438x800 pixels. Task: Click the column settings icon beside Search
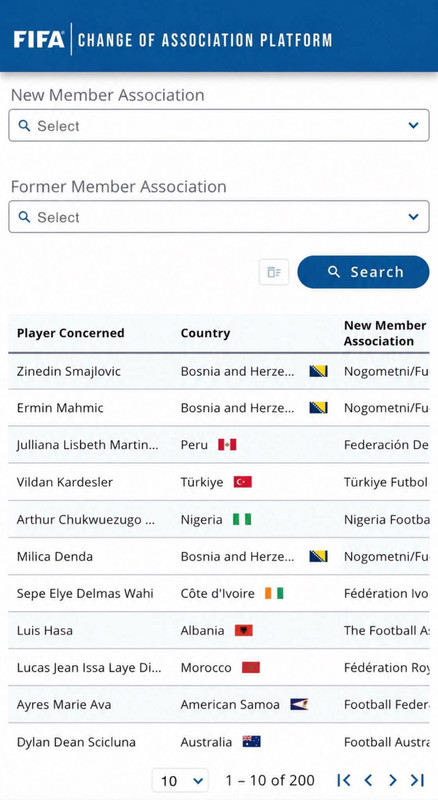[x=274, y=272]
